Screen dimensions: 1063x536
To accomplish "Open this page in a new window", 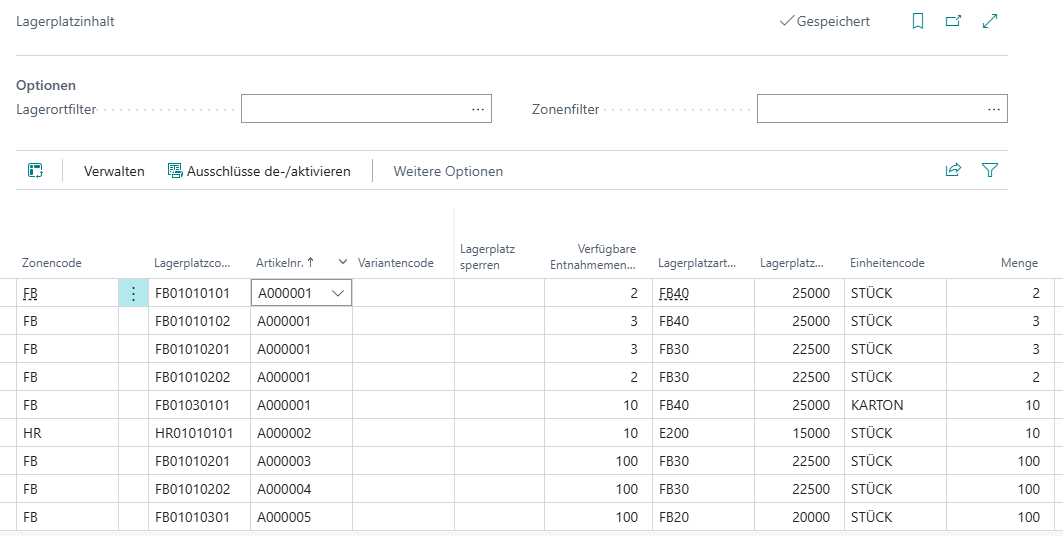I will point(953,21).
